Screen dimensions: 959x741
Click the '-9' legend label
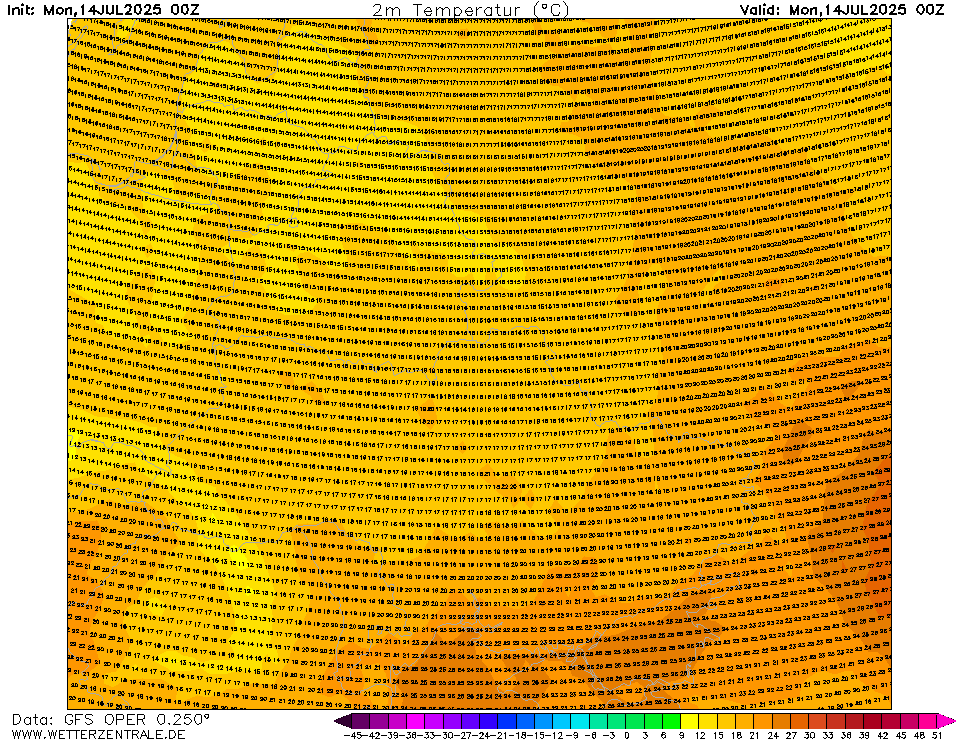tap(572, 735)
